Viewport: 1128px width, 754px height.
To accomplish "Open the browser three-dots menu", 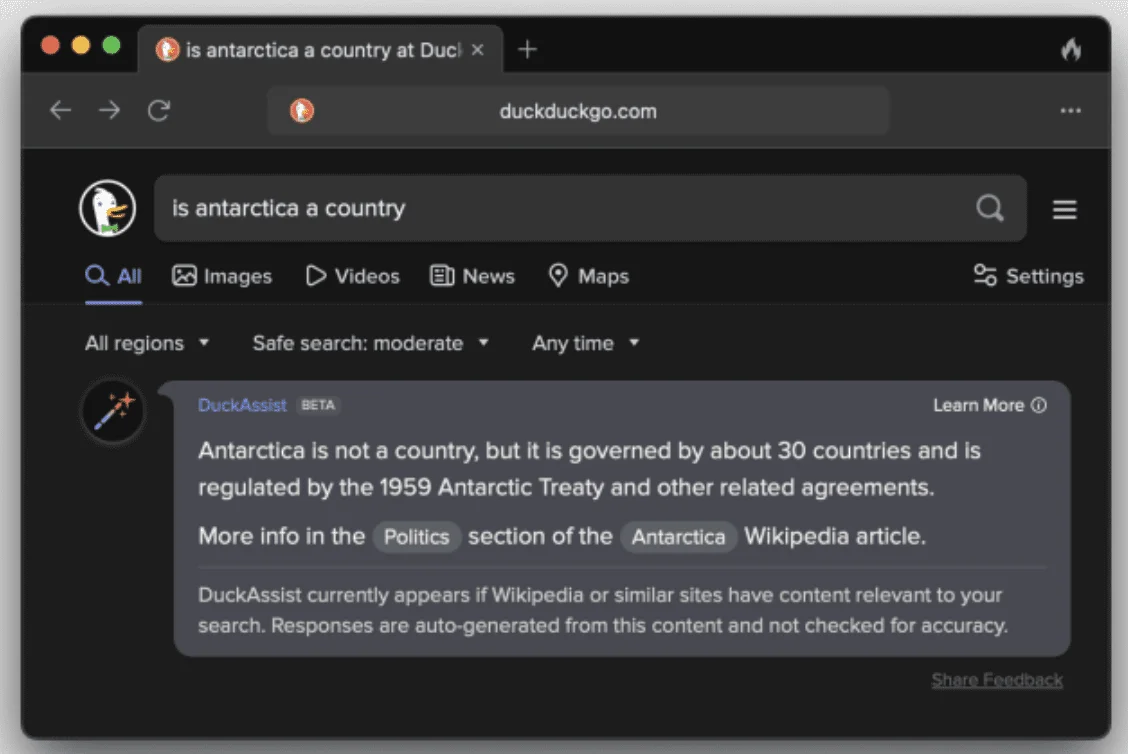I will [x=1070, y=111].
